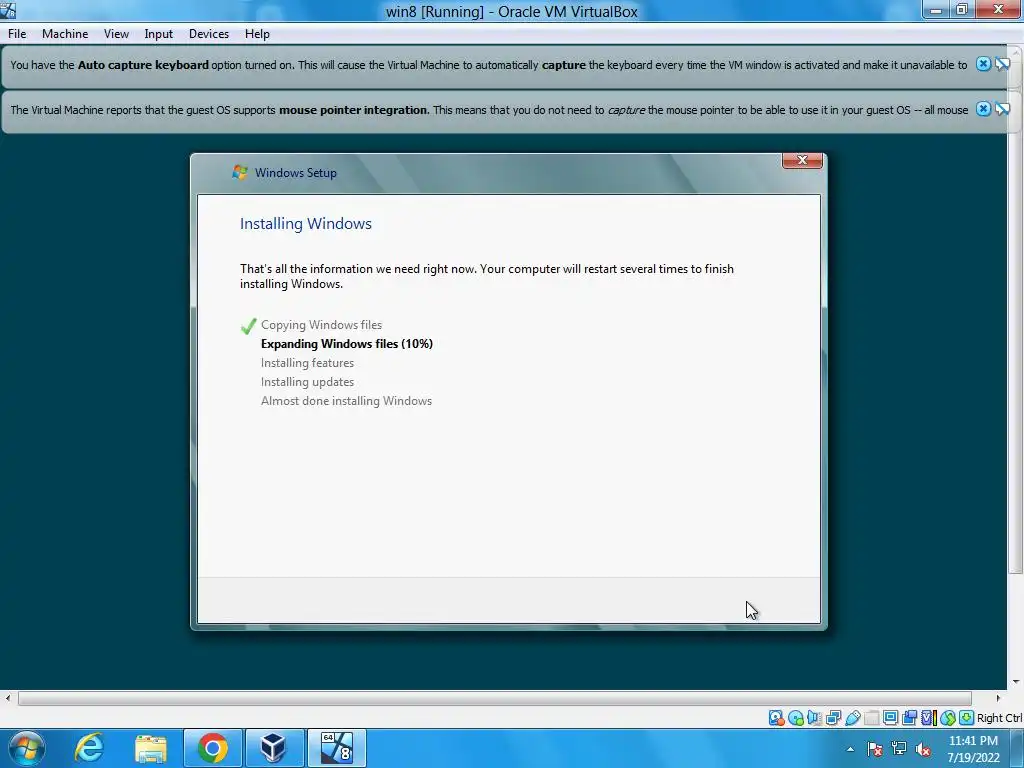Open the Windows Start menu
Screen dimensions: 1024x768
tap(27, 748)
